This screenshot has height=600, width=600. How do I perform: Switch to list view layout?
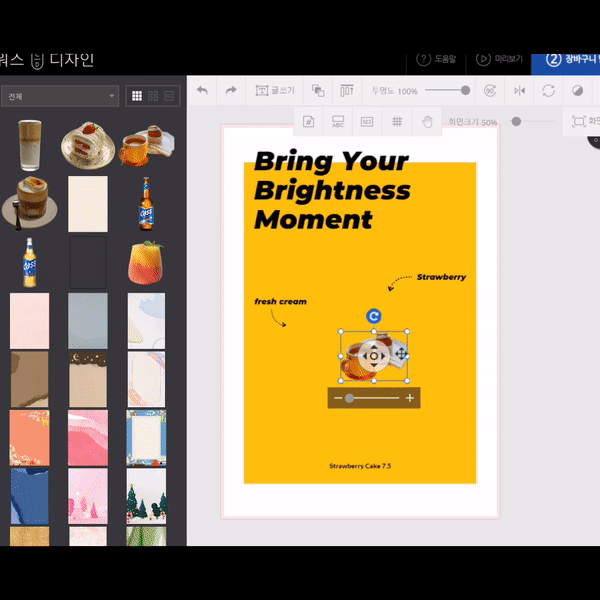[x=169, y=96]
